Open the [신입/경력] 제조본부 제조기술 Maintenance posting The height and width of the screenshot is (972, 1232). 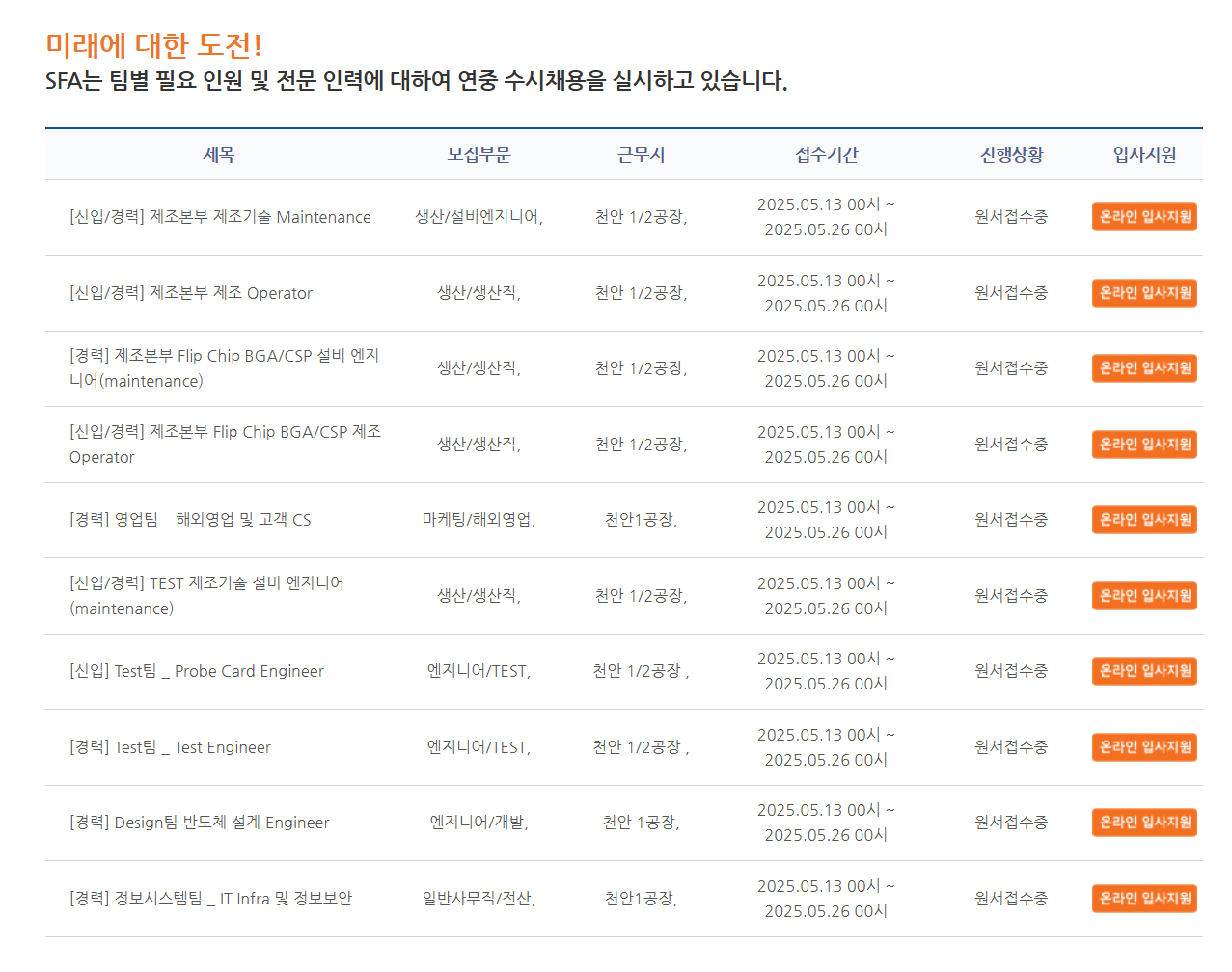click(209, 217)
